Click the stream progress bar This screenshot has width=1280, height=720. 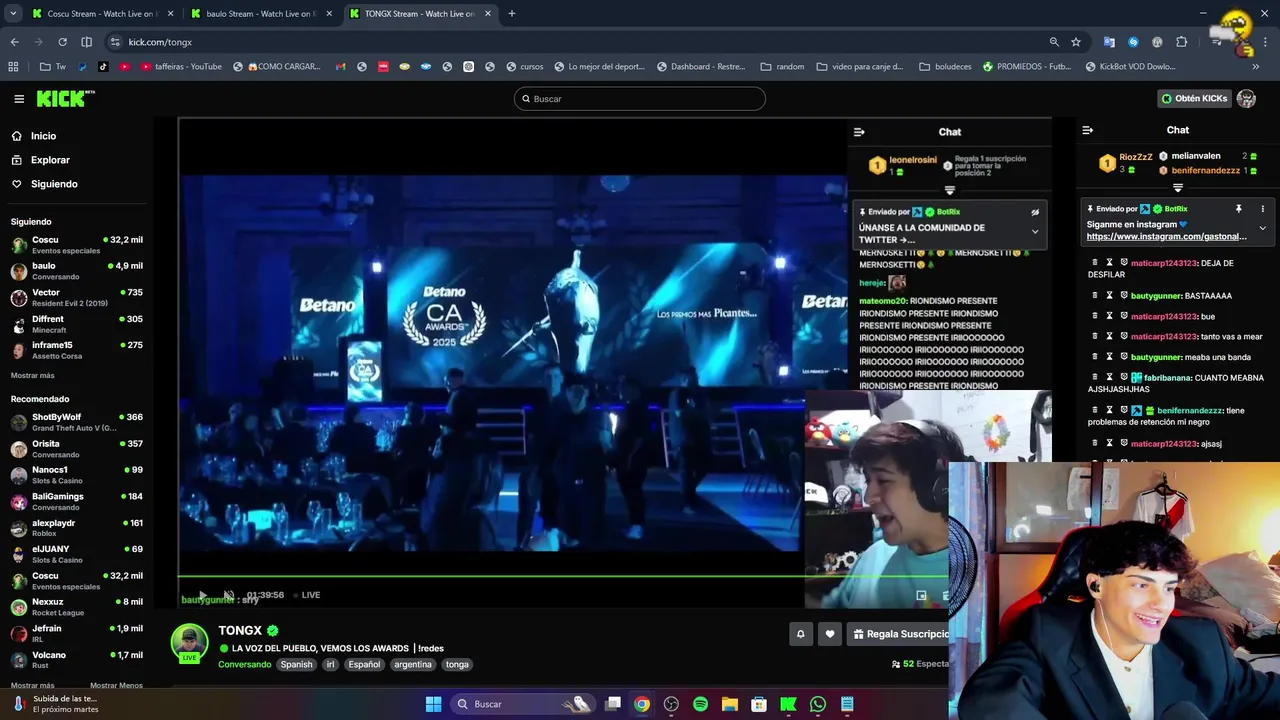tap(563, 576)
